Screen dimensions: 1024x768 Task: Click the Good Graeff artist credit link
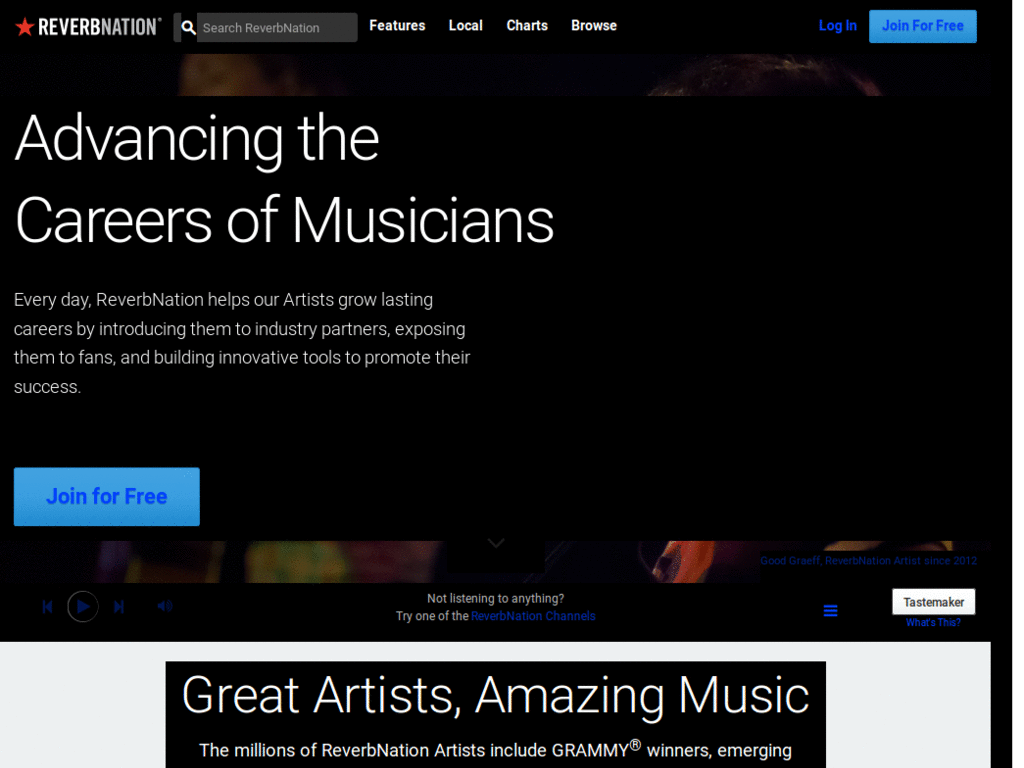[x=868, y=560]
